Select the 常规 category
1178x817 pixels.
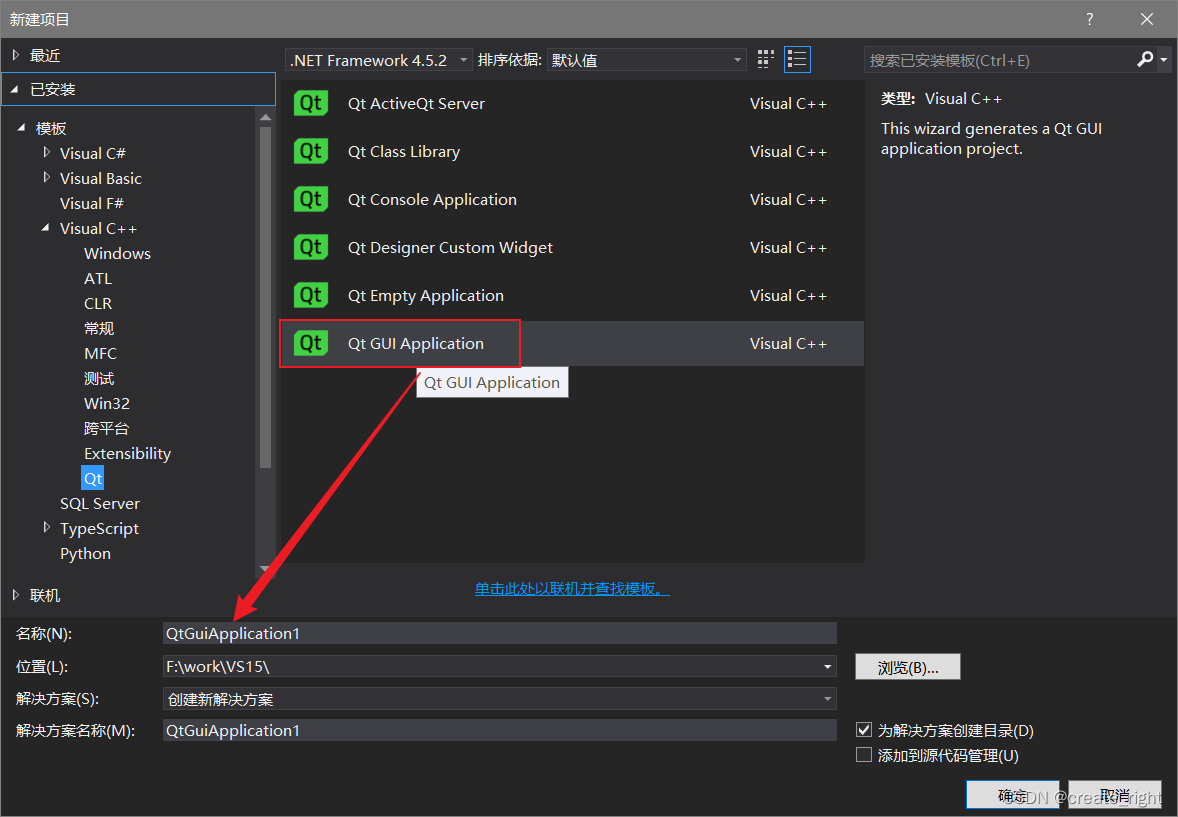point(99,328)
